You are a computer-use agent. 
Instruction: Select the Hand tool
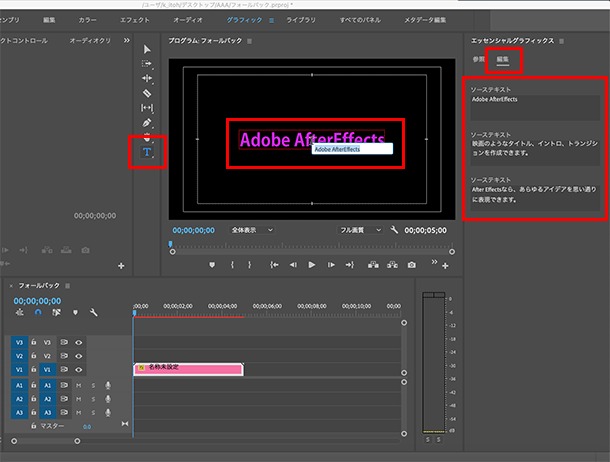click(x=147, y=137)
